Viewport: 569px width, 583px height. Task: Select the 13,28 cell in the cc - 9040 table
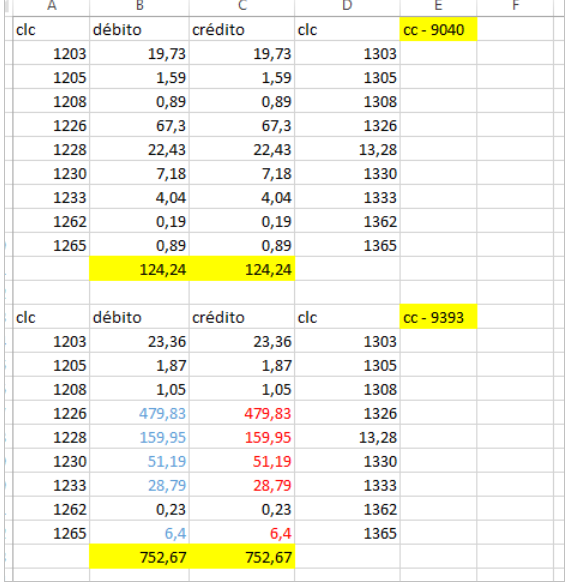(x=347, y=149)
